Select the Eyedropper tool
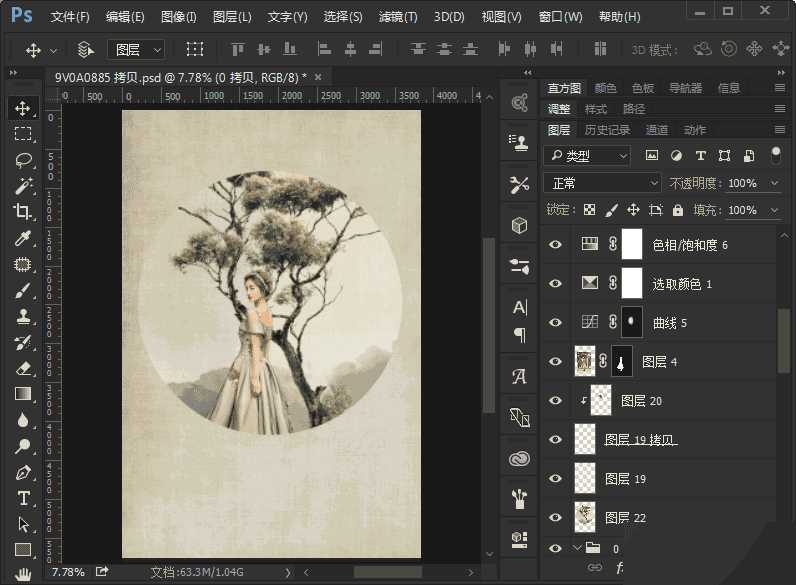This screenshot has height=585, width=796. tap(22, 238)
